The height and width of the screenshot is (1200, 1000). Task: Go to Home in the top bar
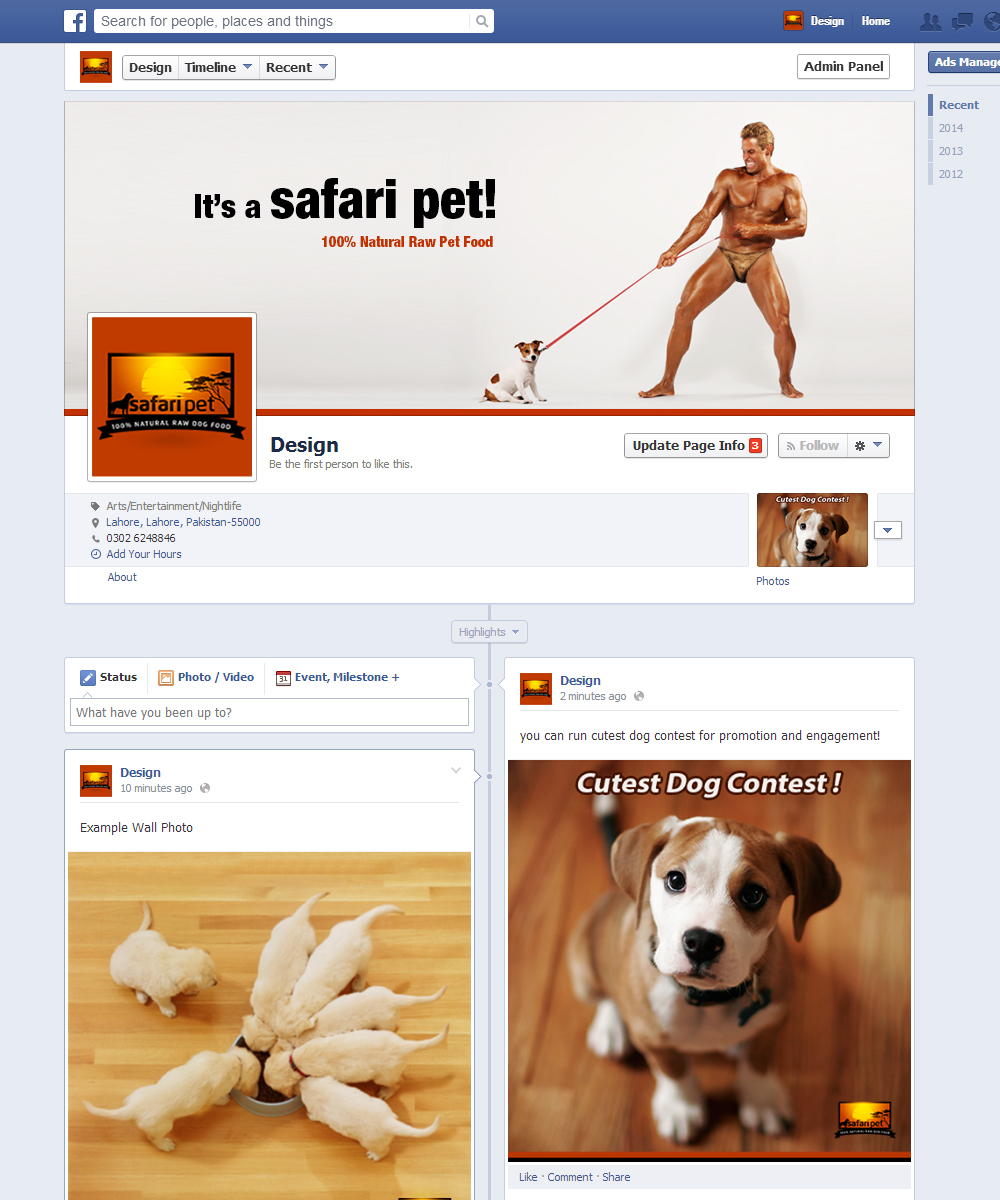pyautogui.click(x=876, y=21)
